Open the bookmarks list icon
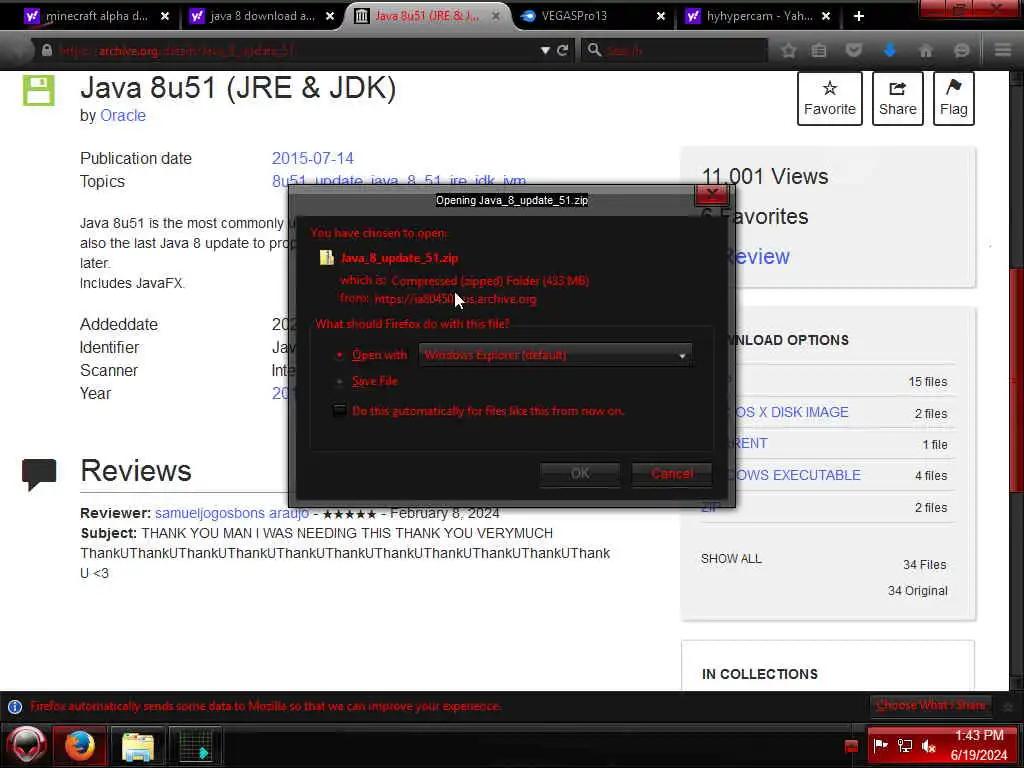The image size is (1024, 768). tap(818, 50)
